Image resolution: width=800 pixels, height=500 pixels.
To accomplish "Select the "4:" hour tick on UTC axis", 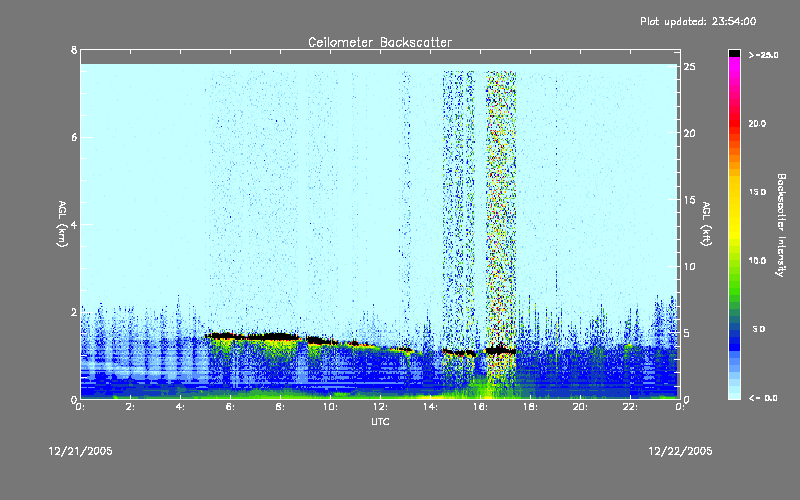I will [181, 407].
